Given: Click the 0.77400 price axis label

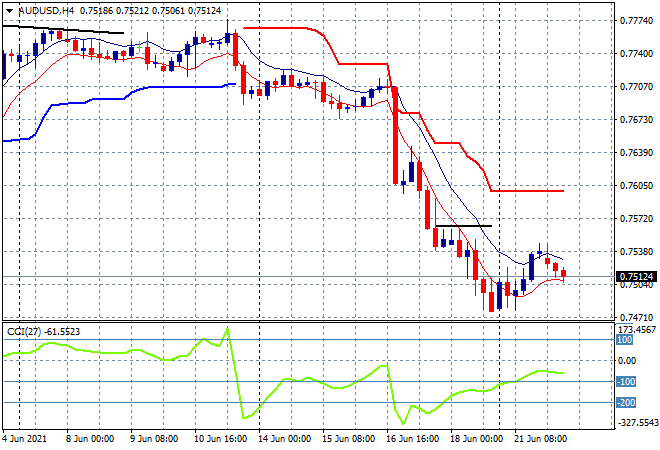Looking at the screenshot, I should [636, 53].
